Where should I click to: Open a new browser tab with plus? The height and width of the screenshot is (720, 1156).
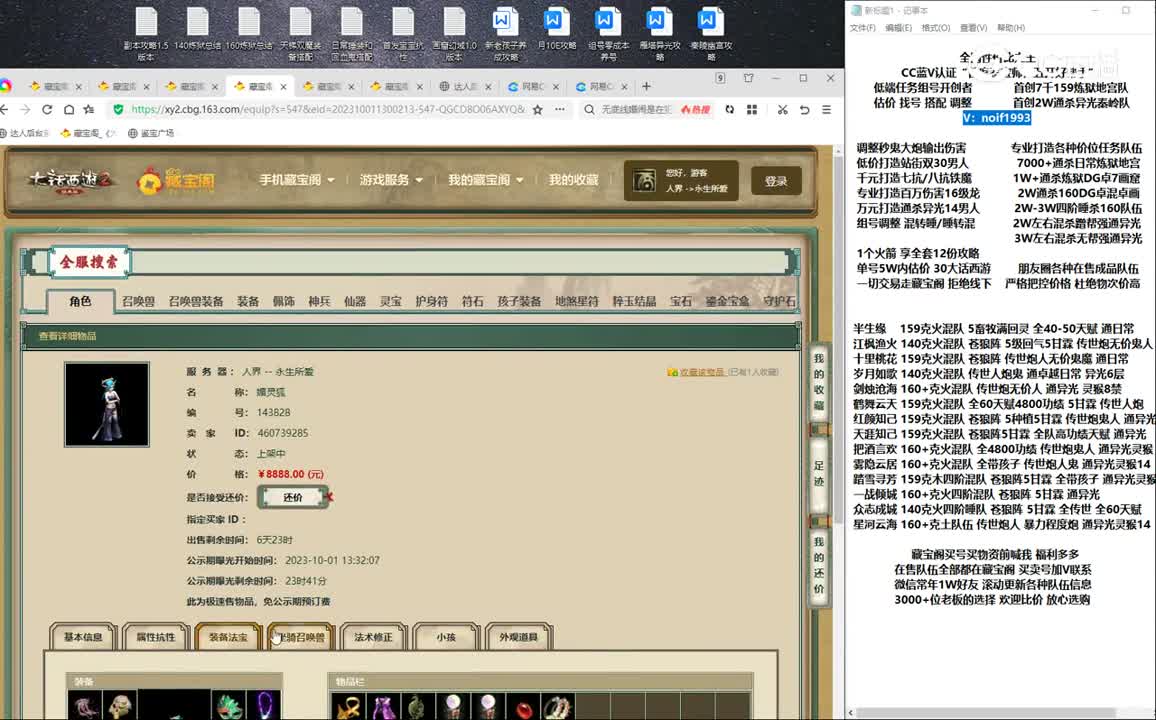coord(647,86)
